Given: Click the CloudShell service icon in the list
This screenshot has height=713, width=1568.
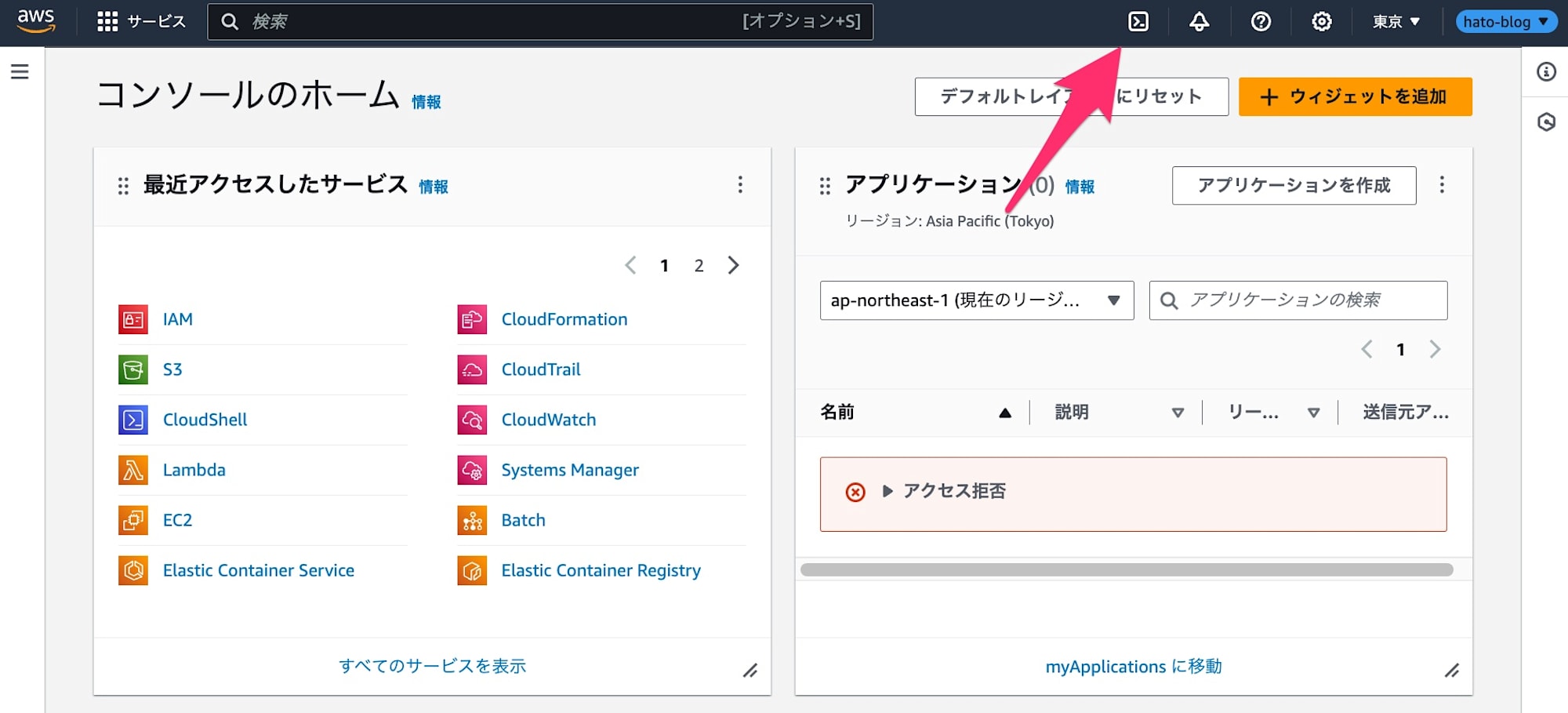Looking at the screenshot, I should [x=133, y=420].
